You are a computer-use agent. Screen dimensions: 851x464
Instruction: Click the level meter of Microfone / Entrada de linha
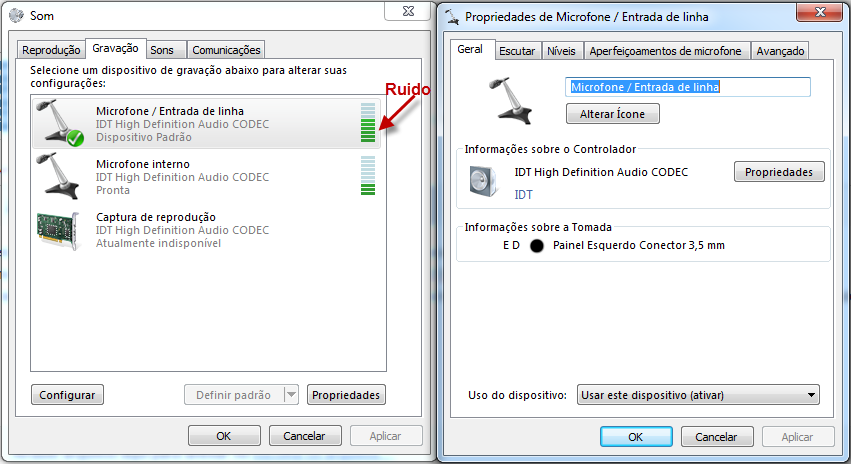point(368,123)
